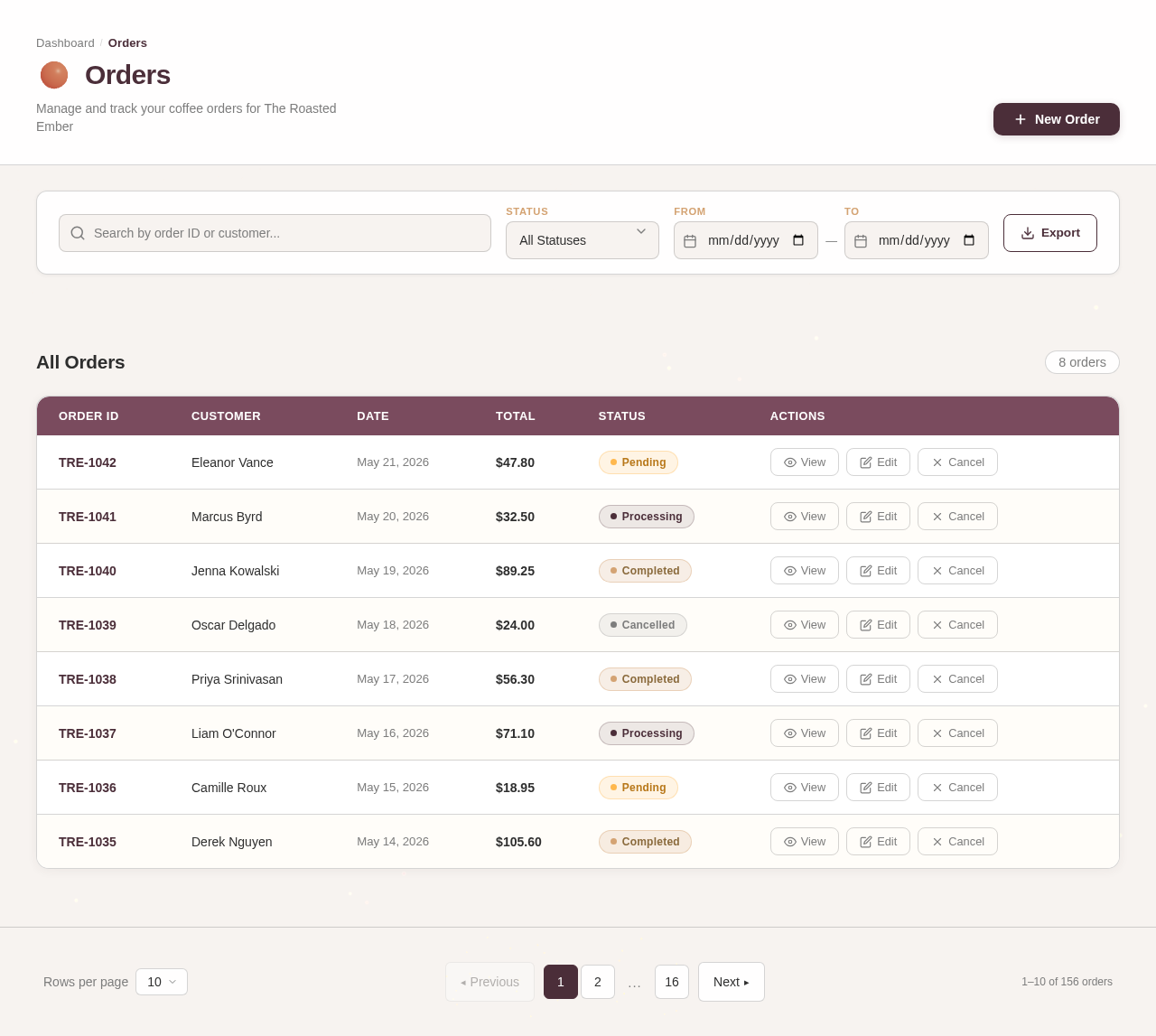Click customer name Camille Roux

[229, 788]
